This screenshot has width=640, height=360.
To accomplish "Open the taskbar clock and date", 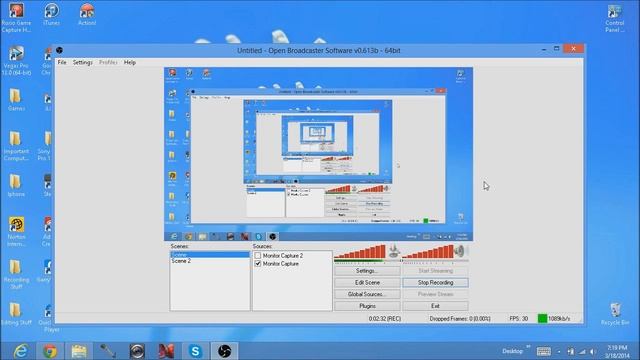I will [x=617, y=351].
